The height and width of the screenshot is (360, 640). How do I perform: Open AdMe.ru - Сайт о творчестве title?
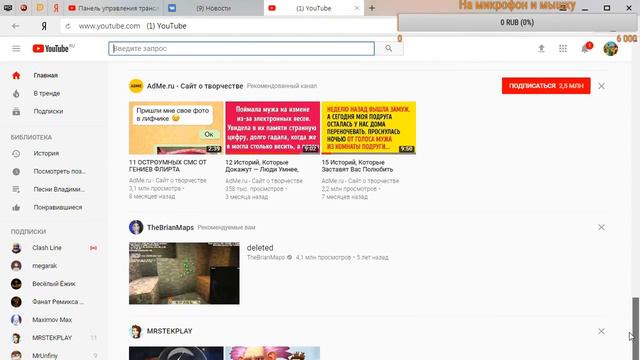coord(195,86)
